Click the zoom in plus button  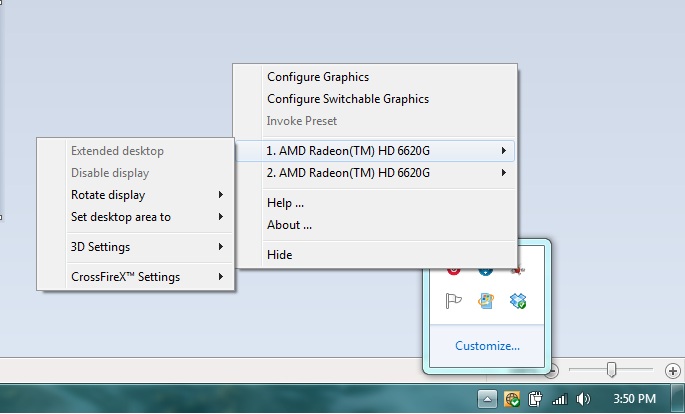(673, 371)
